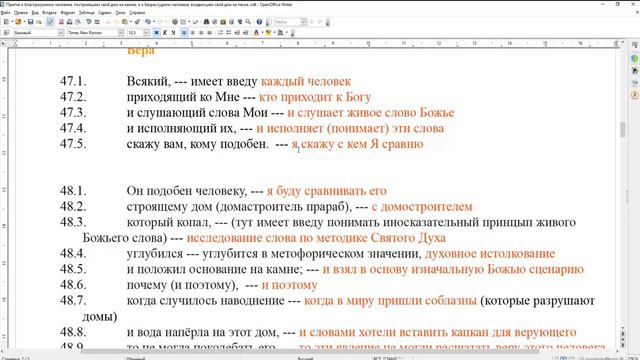The image size is (640, 360).
Task: Insert a hyperlink using the globe icon
Action: (x=175, y=22)
